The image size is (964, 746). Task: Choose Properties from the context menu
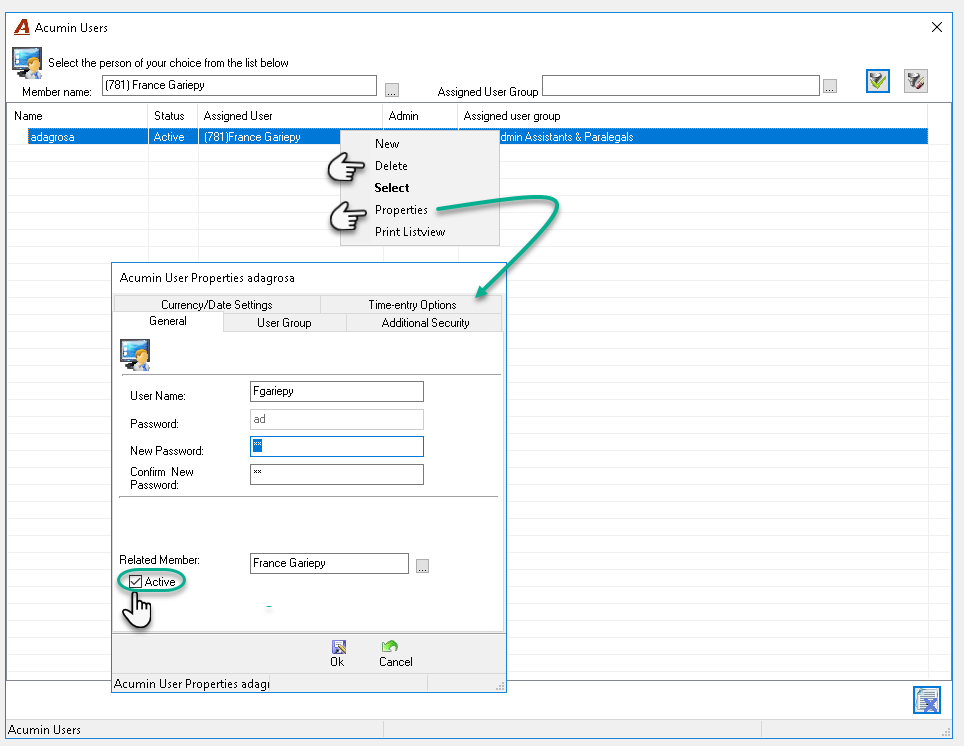(x=401, y=210)
